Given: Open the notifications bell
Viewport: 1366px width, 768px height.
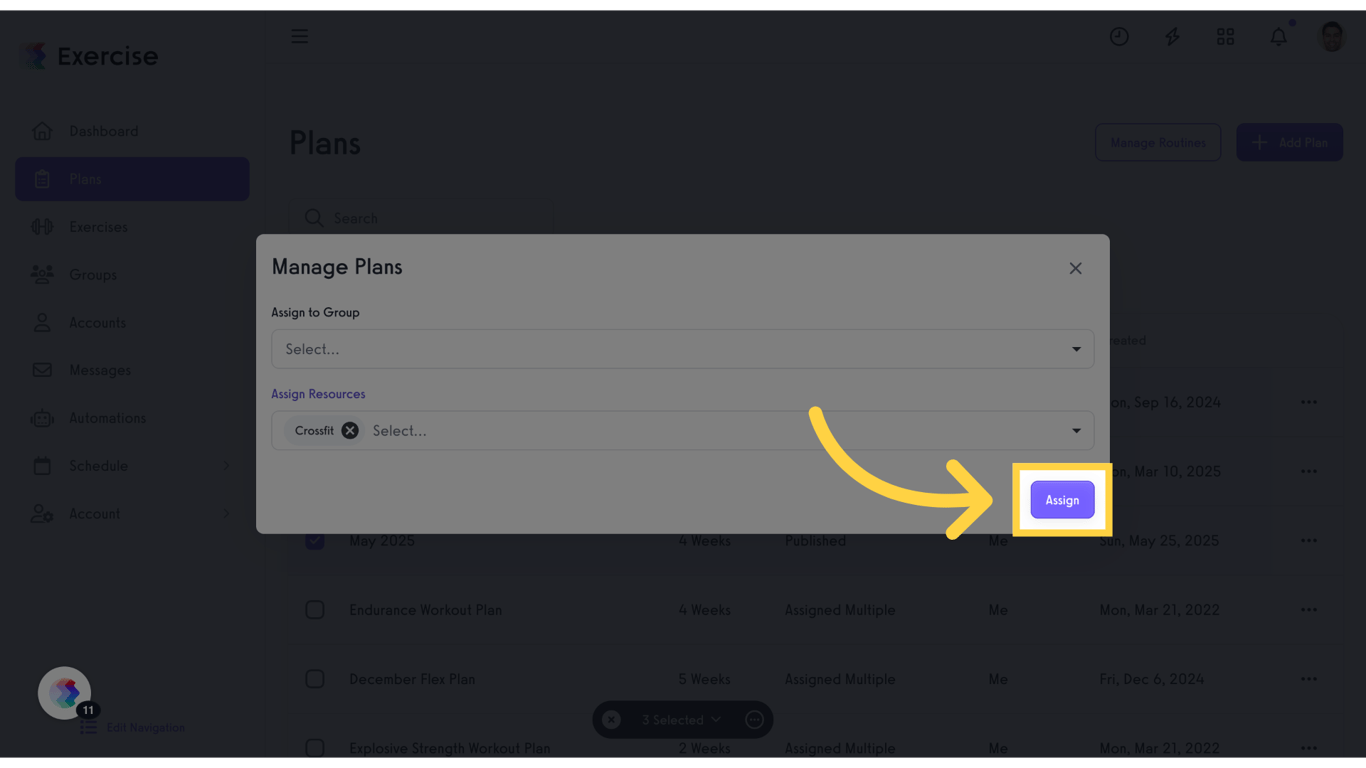Looking at the screenshot, I should click(x=1278, y=37).
